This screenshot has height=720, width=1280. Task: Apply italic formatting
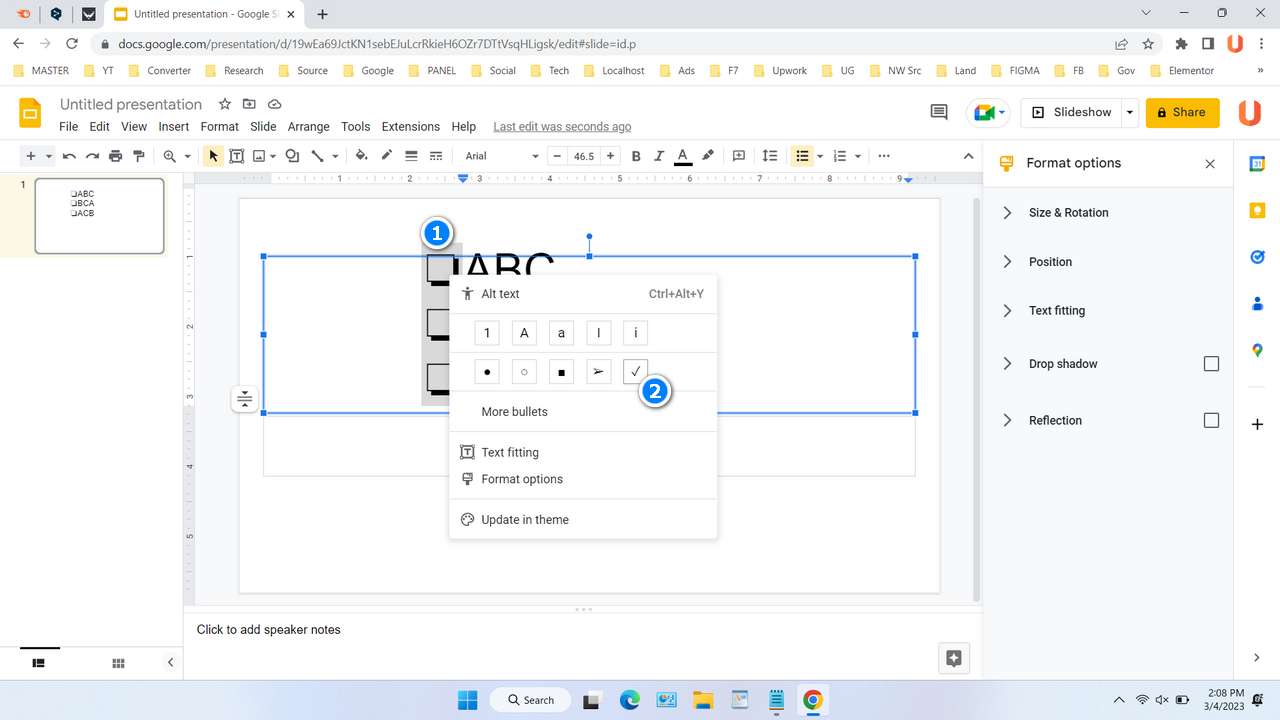[x=659, y=156]
